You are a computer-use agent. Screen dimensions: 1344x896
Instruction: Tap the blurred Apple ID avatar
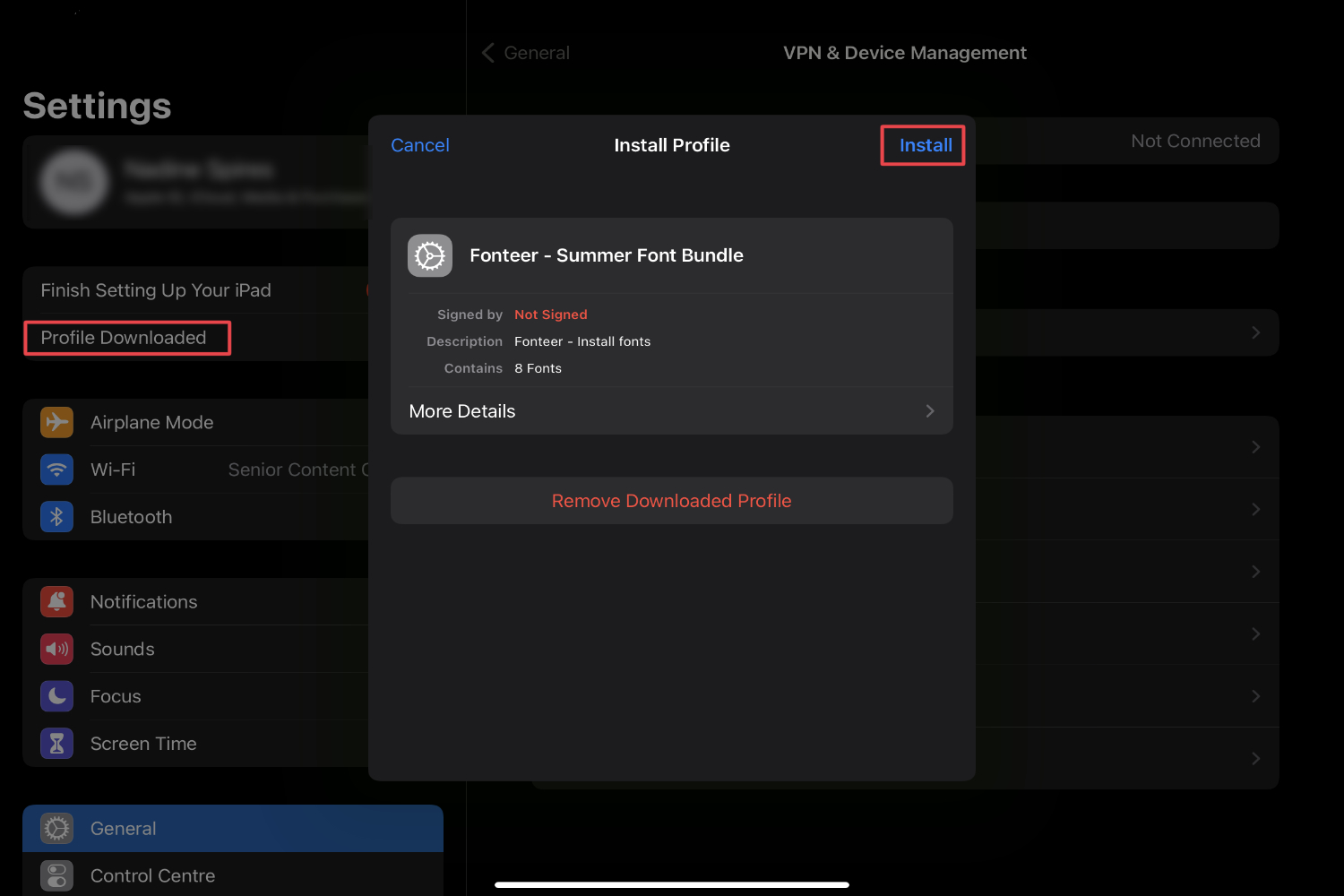(x=74, y=182)
